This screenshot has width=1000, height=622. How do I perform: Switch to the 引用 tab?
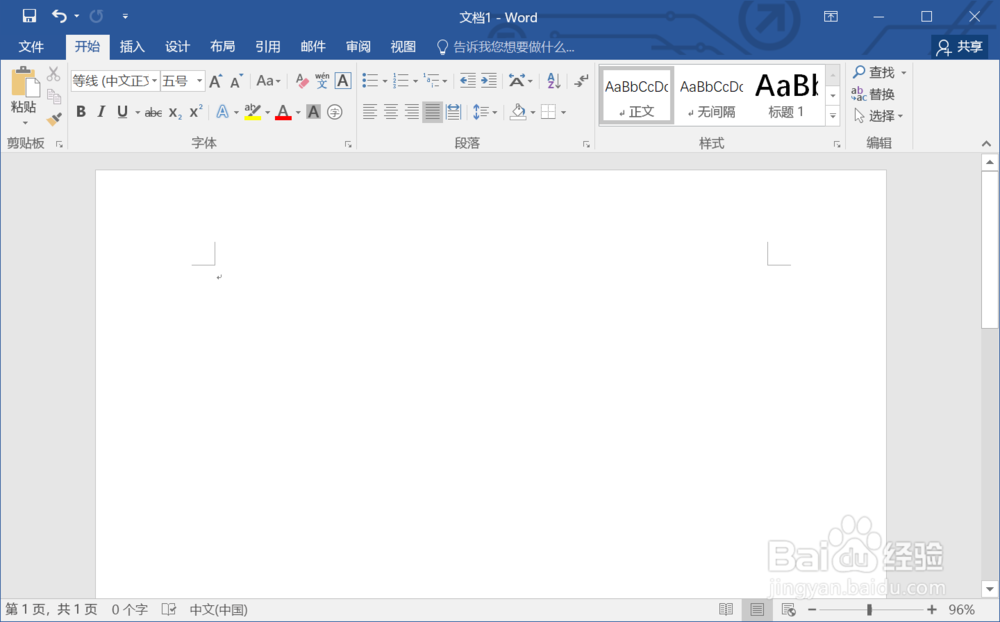tap(268, 47)
